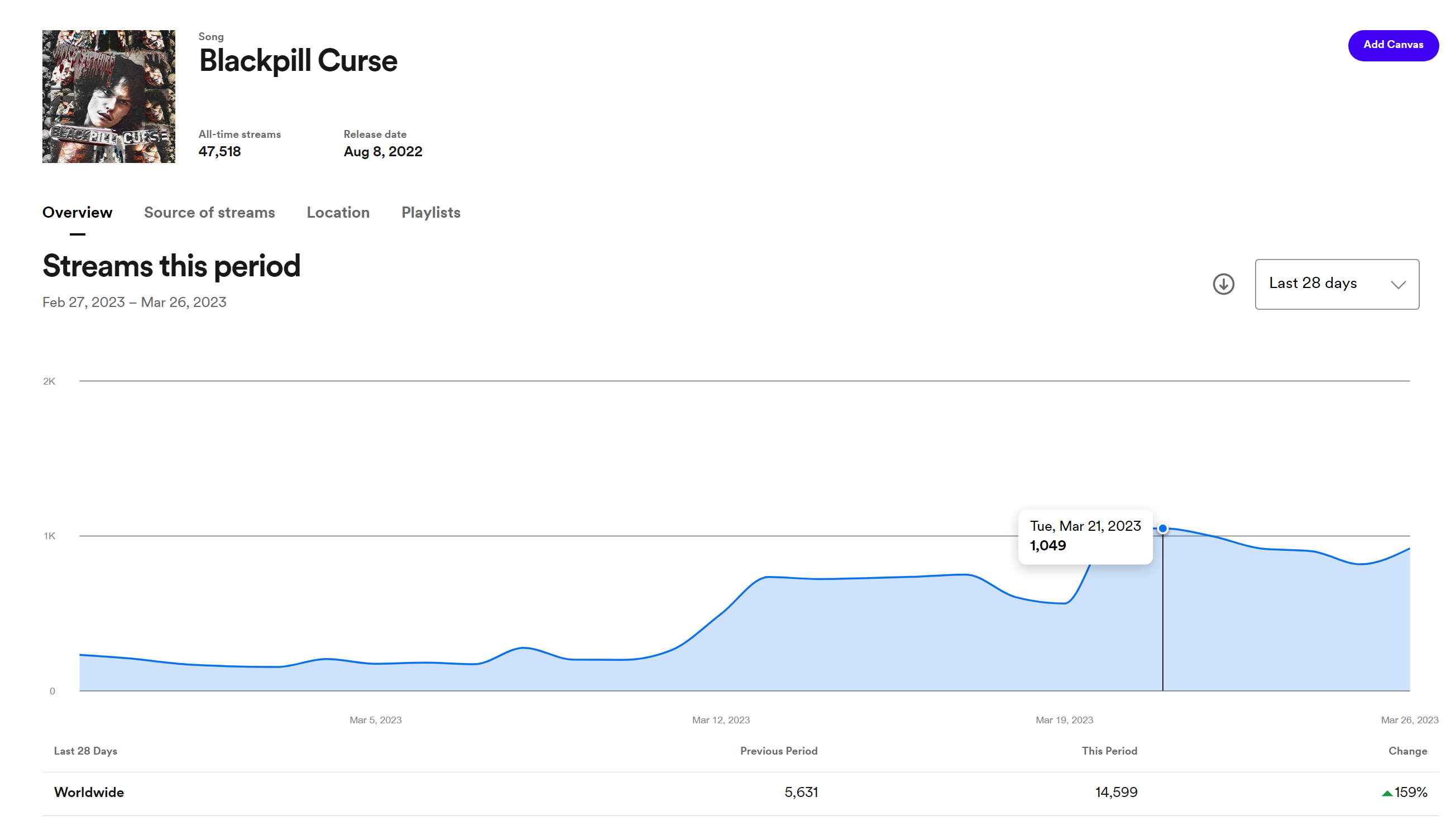Screen dimensions: 1446x840
Task: Go to the Location tab
Action: coord(338,212)
